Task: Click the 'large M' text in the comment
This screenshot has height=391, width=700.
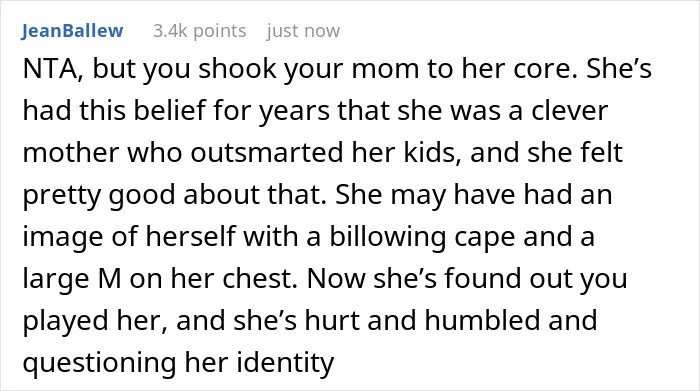Action: pyautogui.click(x=72, y=279)
